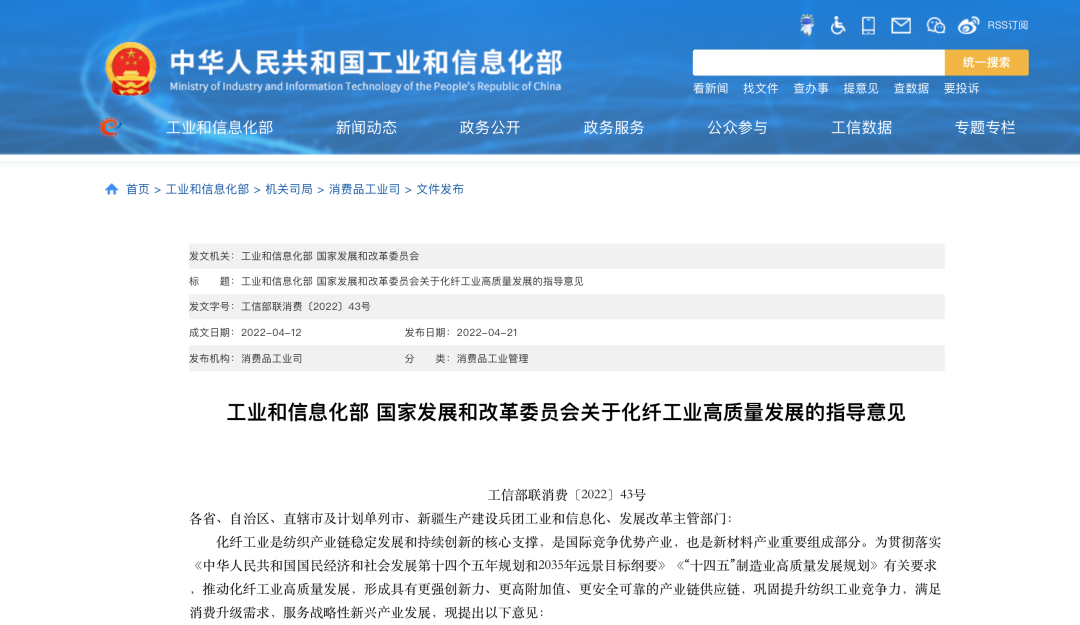Click the 文件发布 breadcrumb link
The width and height of the screenshot is (1080, 625).
(x=440, y=189)
